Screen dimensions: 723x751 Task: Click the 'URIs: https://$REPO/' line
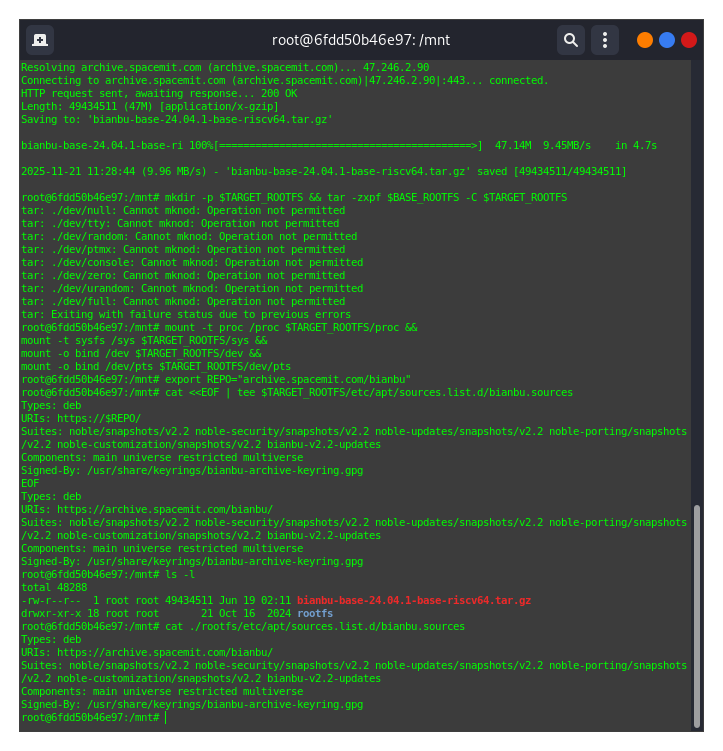[81, 418]
